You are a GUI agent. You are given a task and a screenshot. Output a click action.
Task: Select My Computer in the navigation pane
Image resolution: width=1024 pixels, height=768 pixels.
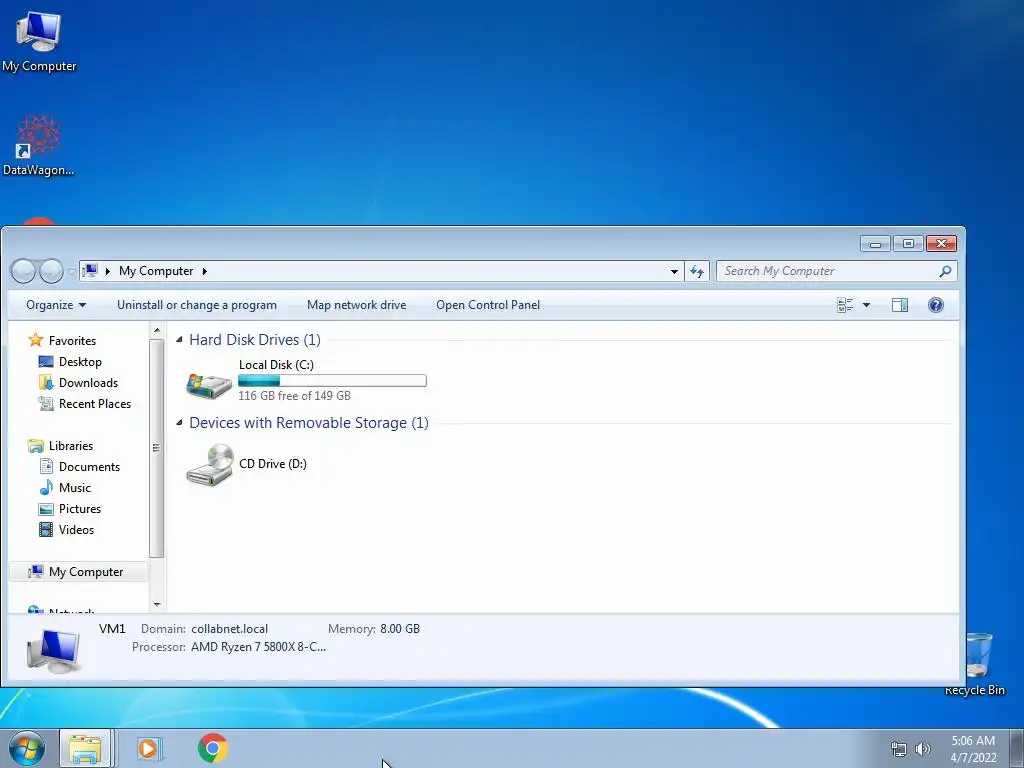(x=78, y=571)
